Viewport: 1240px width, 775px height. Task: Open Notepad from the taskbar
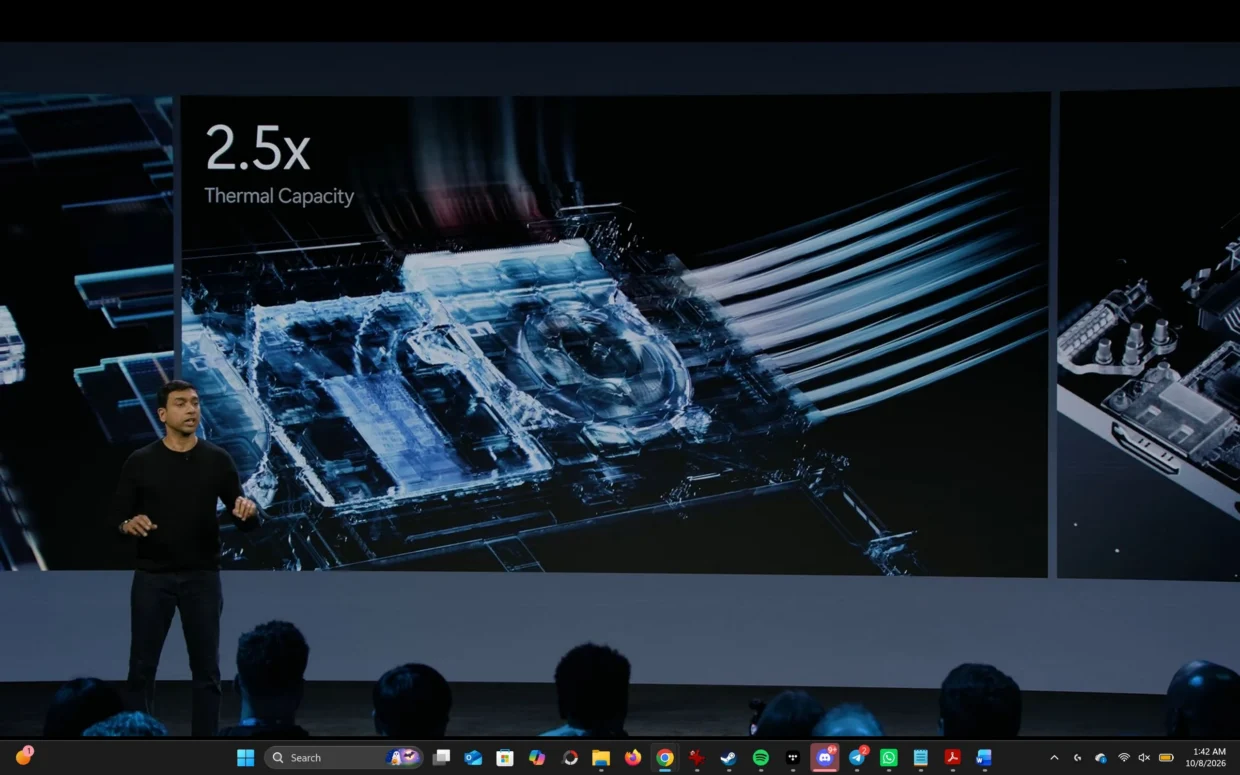921,758
